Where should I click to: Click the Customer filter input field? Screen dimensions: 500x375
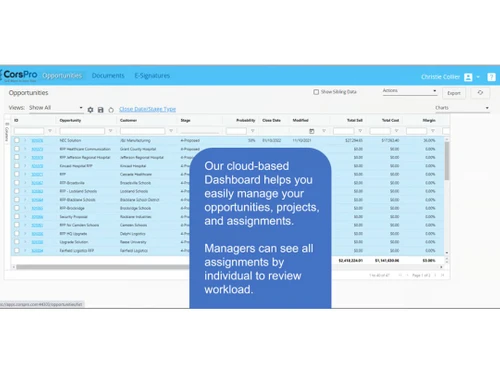[142, 131]
